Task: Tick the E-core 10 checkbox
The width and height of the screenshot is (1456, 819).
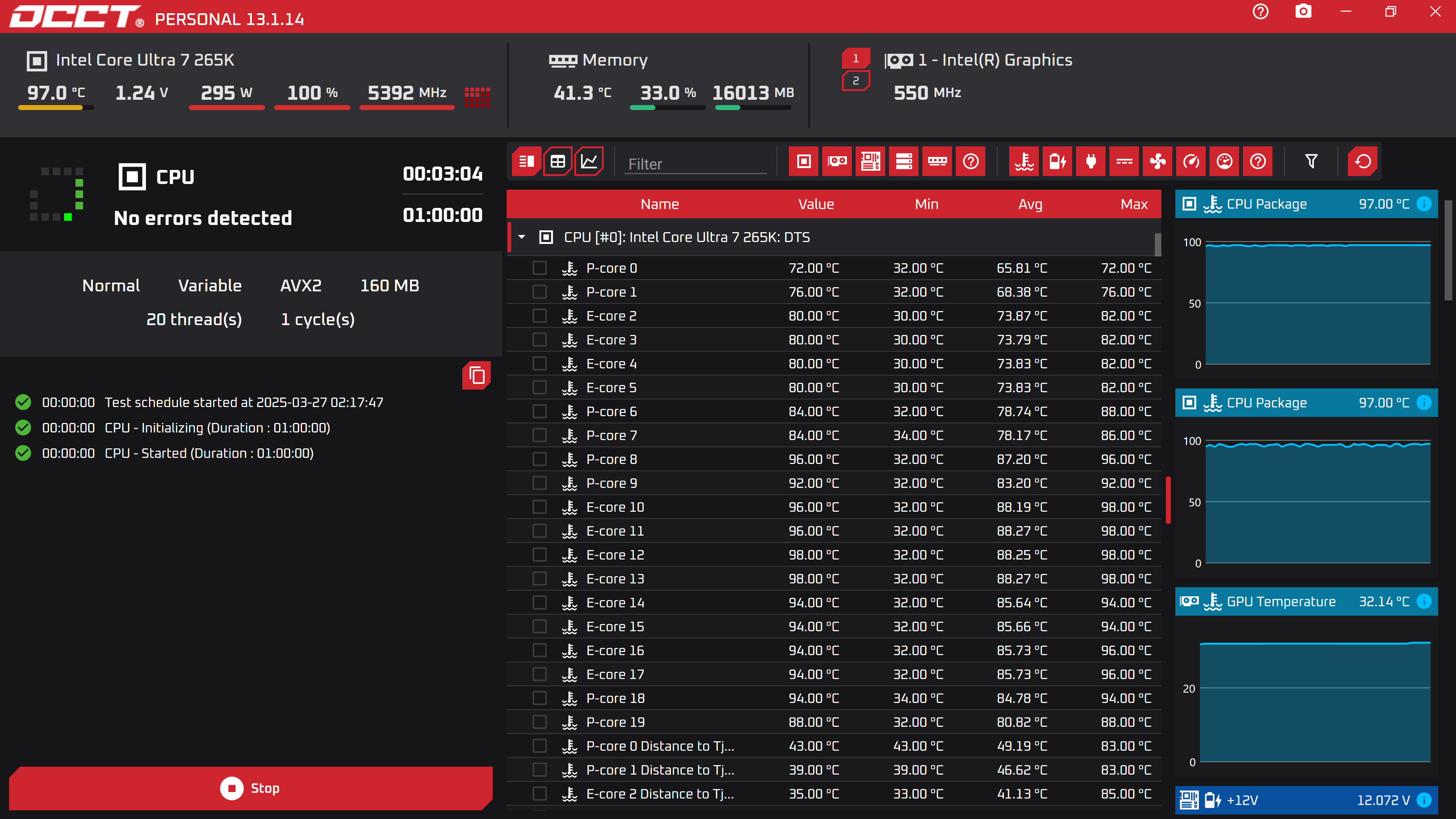Action: click(x=539, y=507)
